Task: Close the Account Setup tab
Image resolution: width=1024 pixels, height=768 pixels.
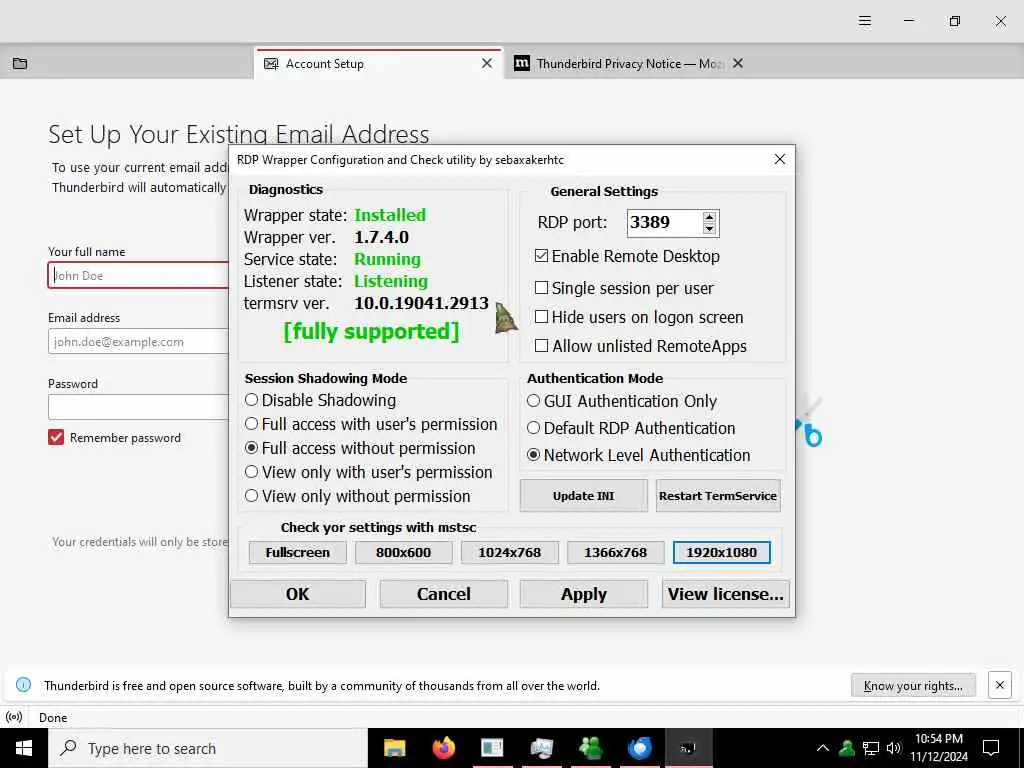Action: click(487, 63)
